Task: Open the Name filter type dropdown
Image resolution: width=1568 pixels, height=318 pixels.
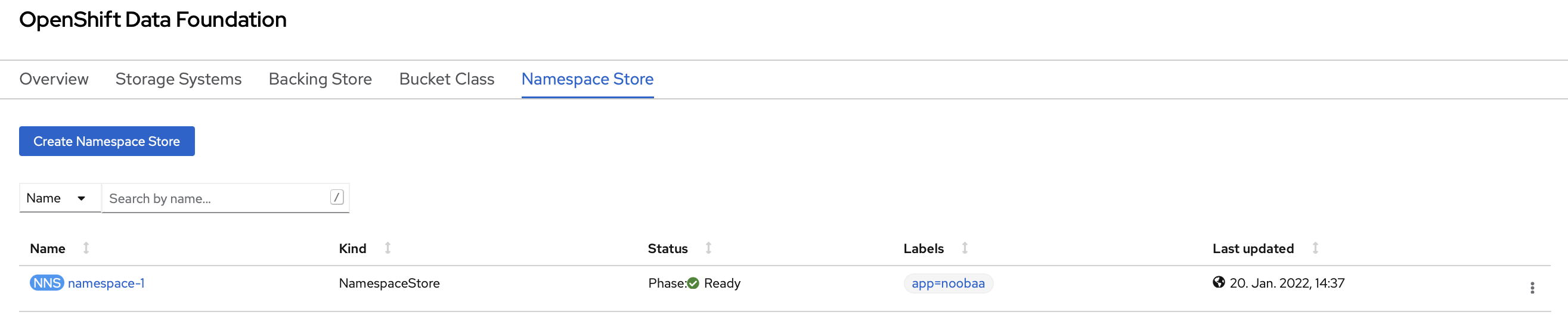Action: [x=60, y=198]
